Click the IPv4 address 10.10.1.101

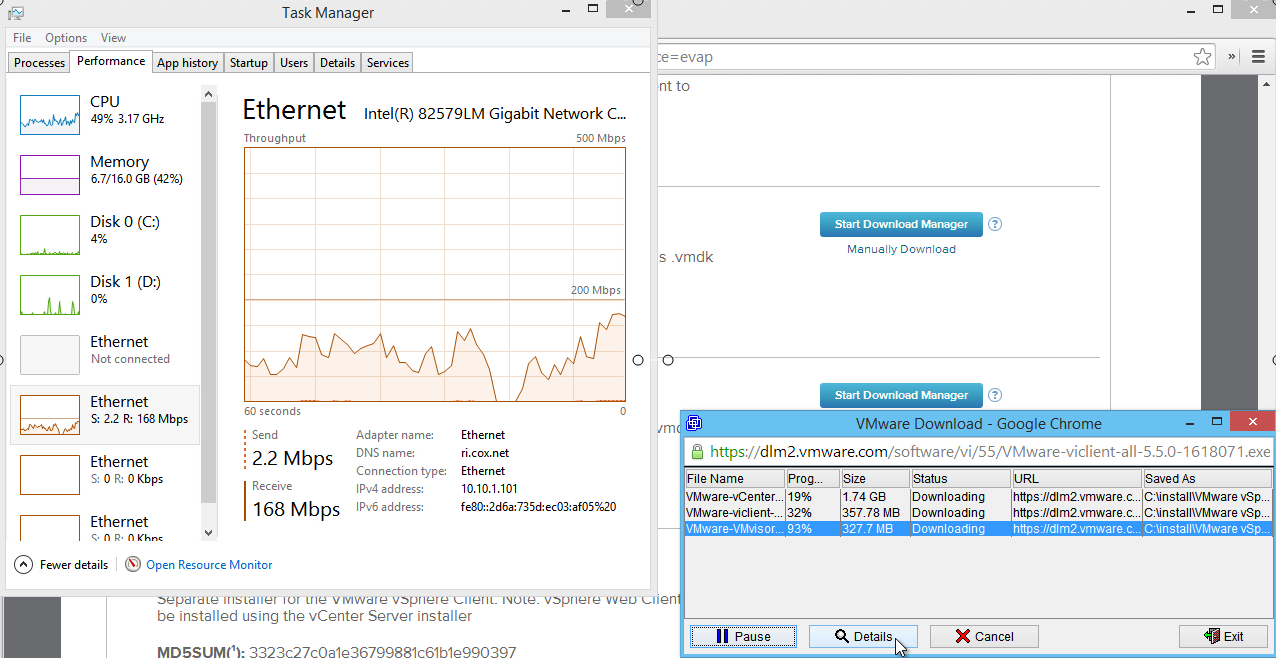[489, 489]
